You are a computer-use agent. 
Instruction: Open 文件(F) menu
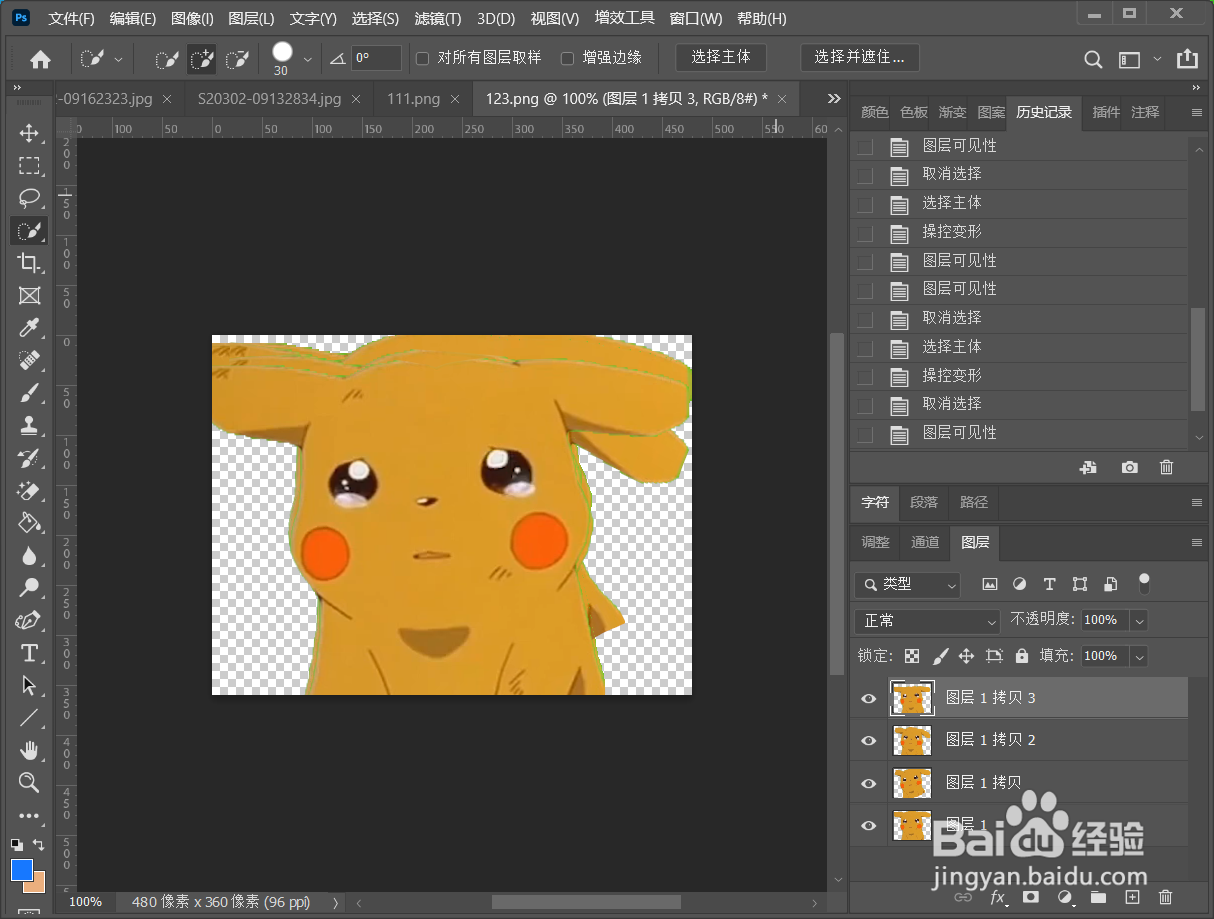click(x=71, y=19)
